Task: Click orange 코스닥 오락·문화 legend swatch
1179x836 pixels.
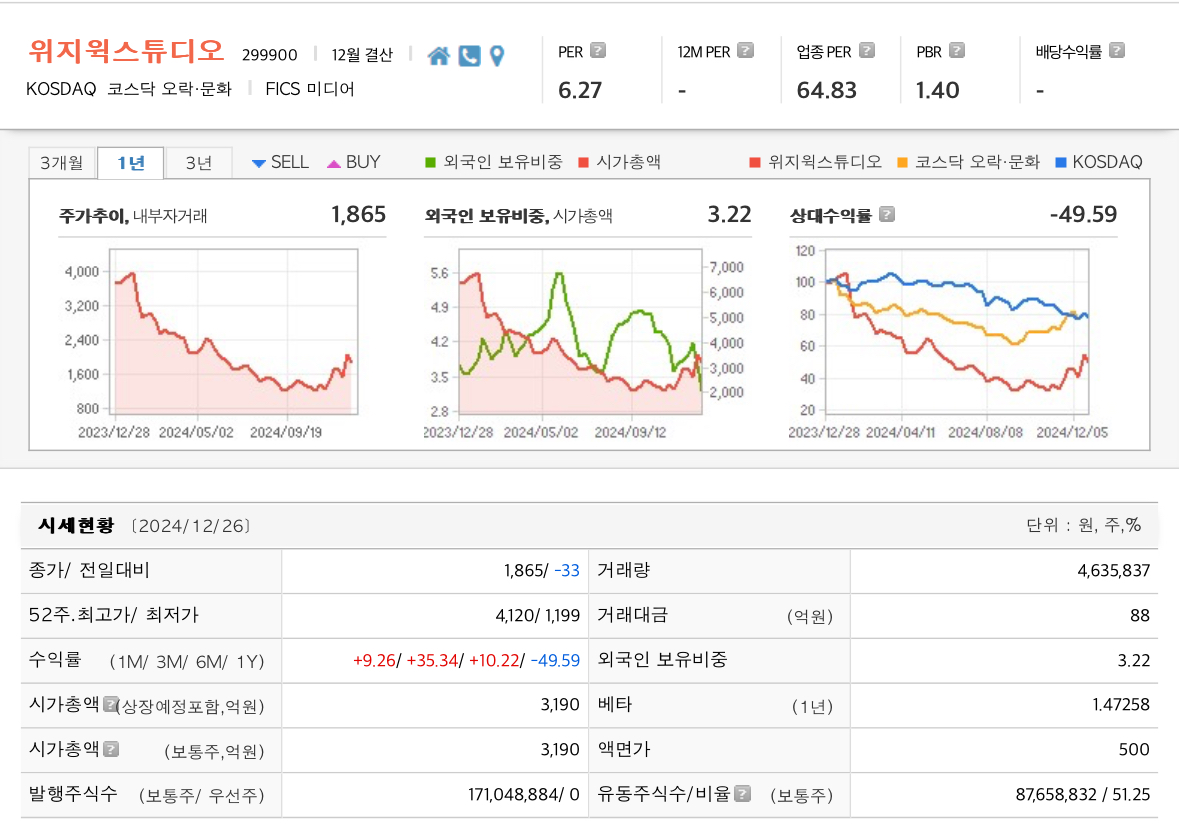Action: [902, 162]
